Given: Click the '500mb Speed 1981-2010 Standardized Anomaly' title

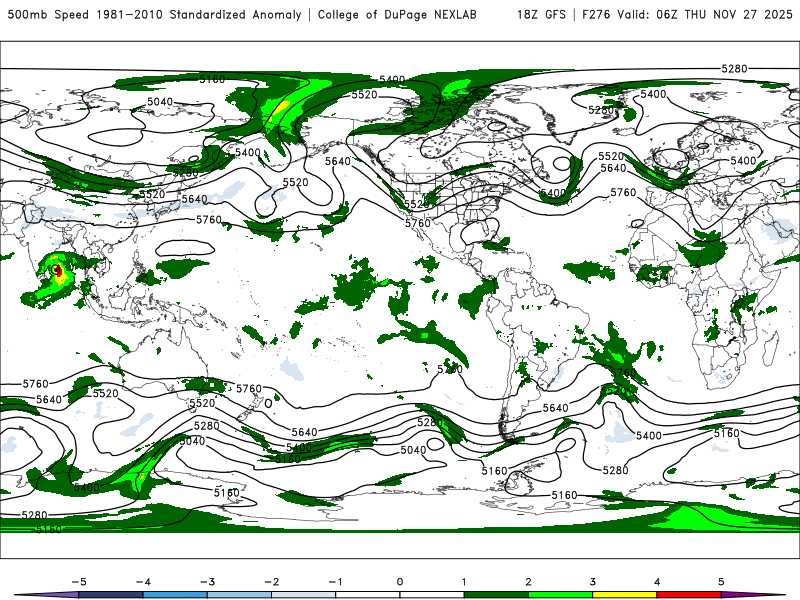Looking at the screenshot, I should (155, 14).
